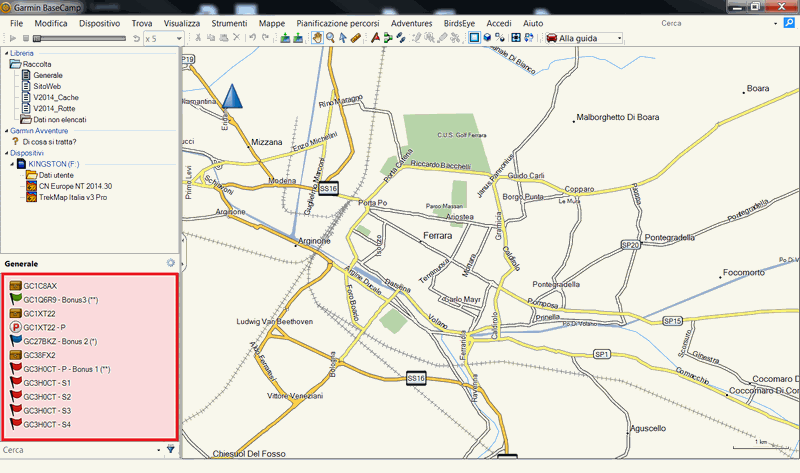The height and width of the screenshot is (473, 800).
Task: Click the greyed pencil Insert tool
Action: click(416, 38)
